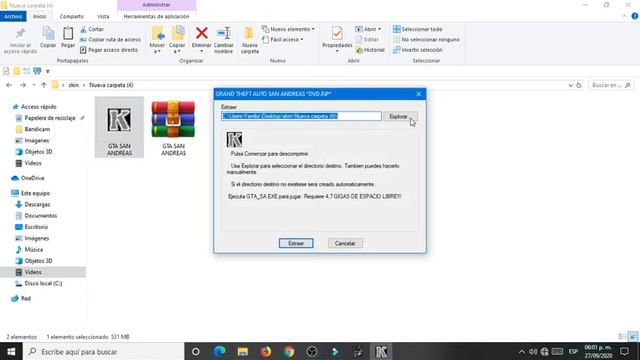Select the Administrar contextual tab

click(x=156, y=5)
